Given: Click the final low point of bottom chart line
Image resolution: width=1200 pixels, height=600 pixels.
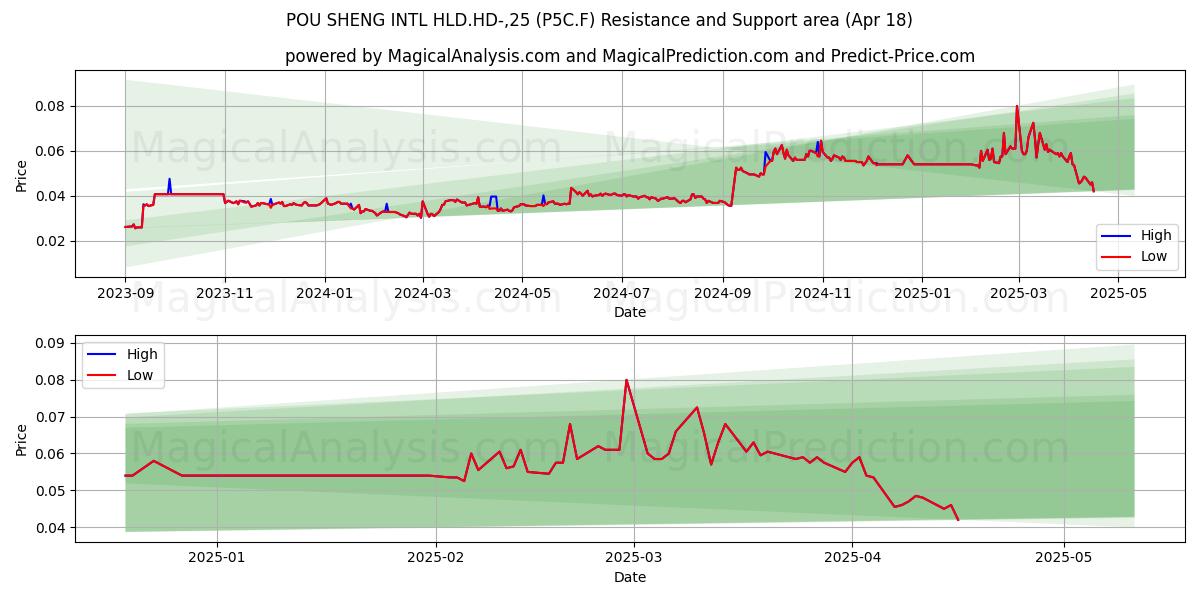Looking at the screenshot, I should point(958,519).
